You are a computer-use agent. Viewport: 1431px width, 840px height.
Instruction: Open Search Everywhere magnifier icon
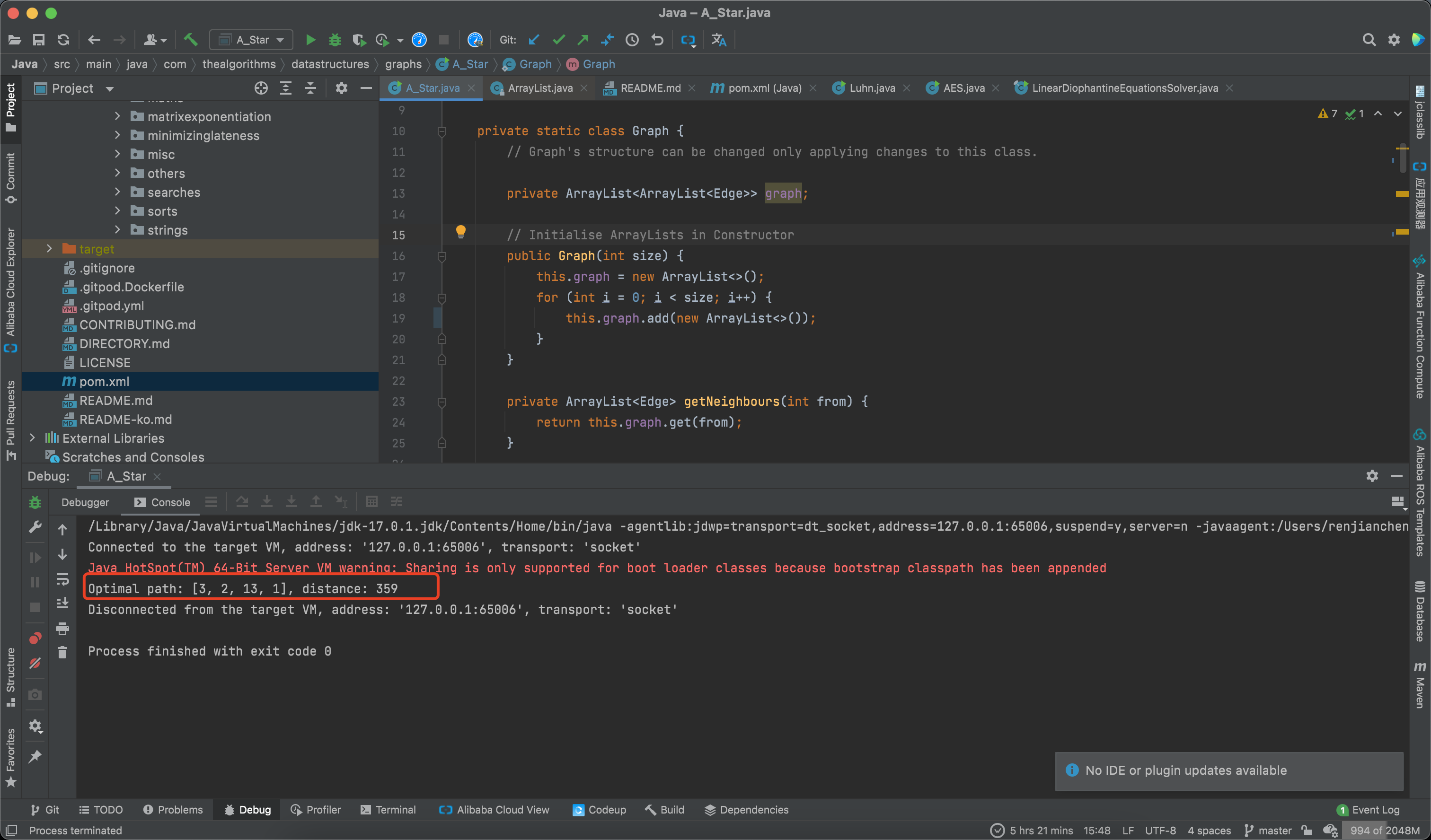point(1369,40)
